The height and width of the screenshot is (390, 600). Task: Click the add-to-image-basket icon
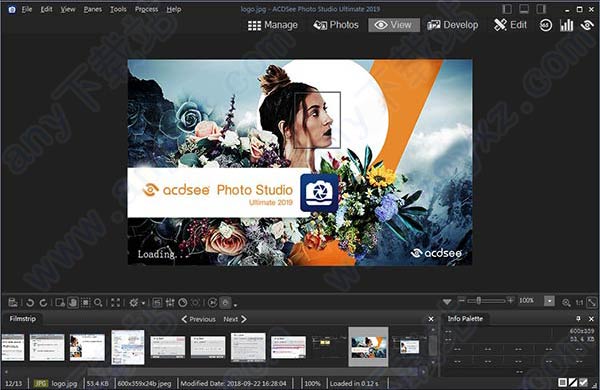pyautogui.click(x=60, y=303)
